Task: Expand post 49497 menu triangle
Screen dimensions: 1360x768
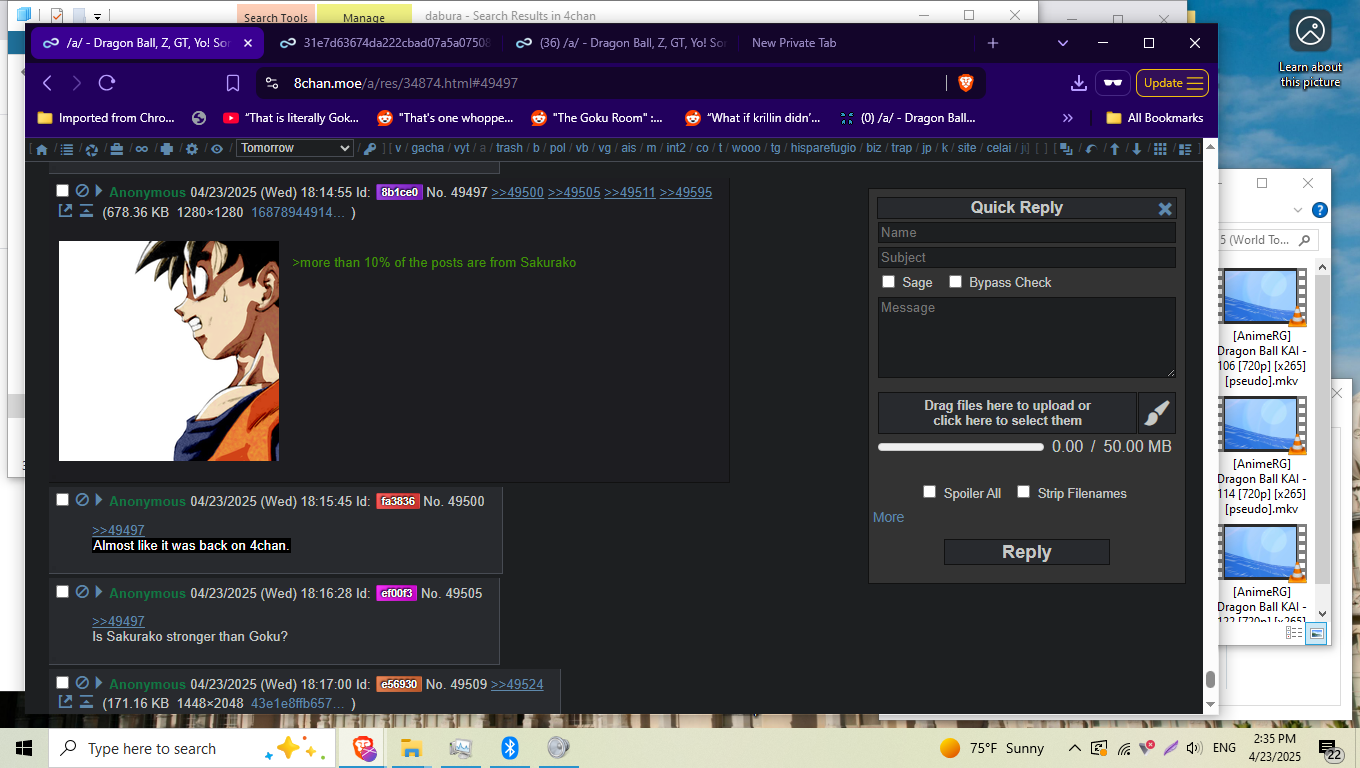Action: [99, 191]
